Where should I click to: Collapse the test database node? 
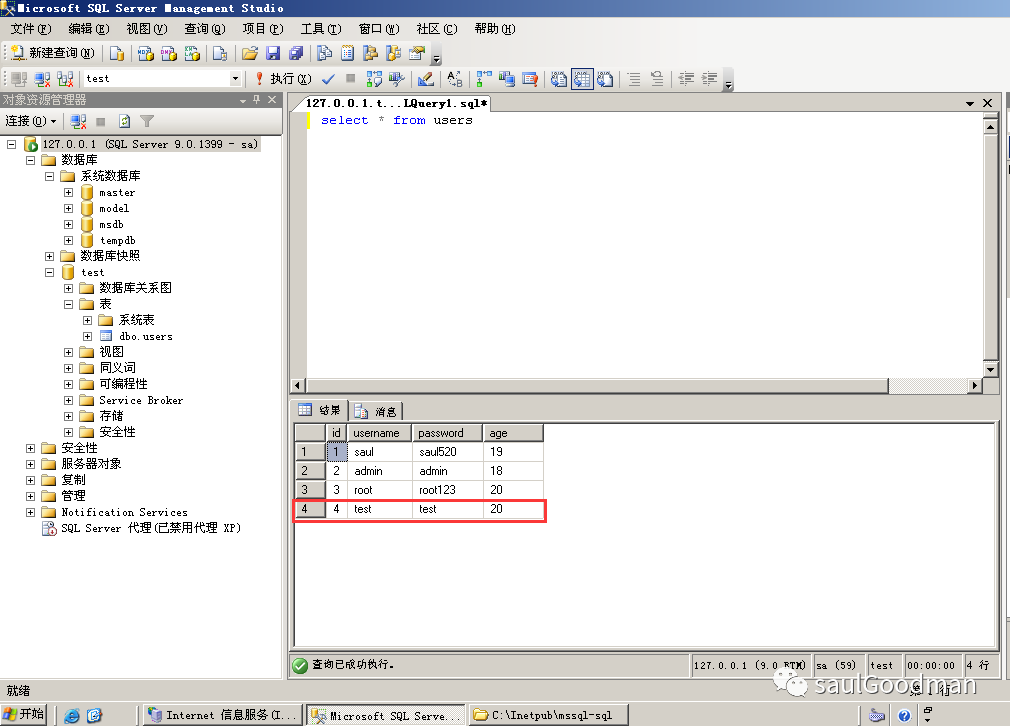[x=50, y=272]
